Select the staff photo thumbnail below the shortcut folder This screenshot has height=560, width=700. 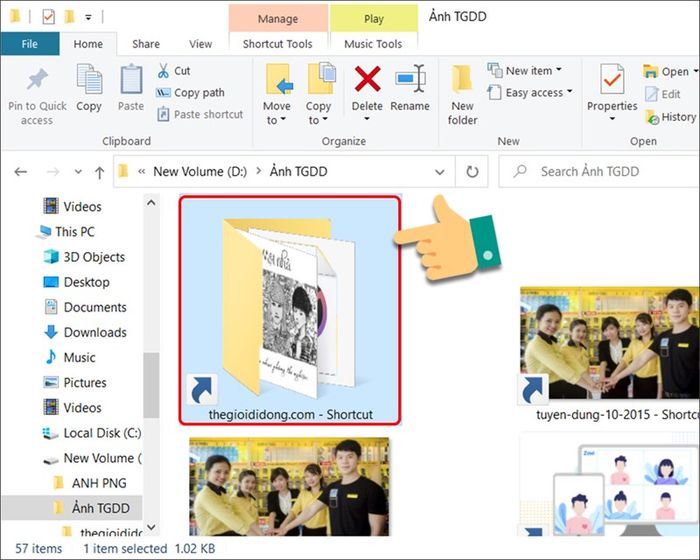289,487
